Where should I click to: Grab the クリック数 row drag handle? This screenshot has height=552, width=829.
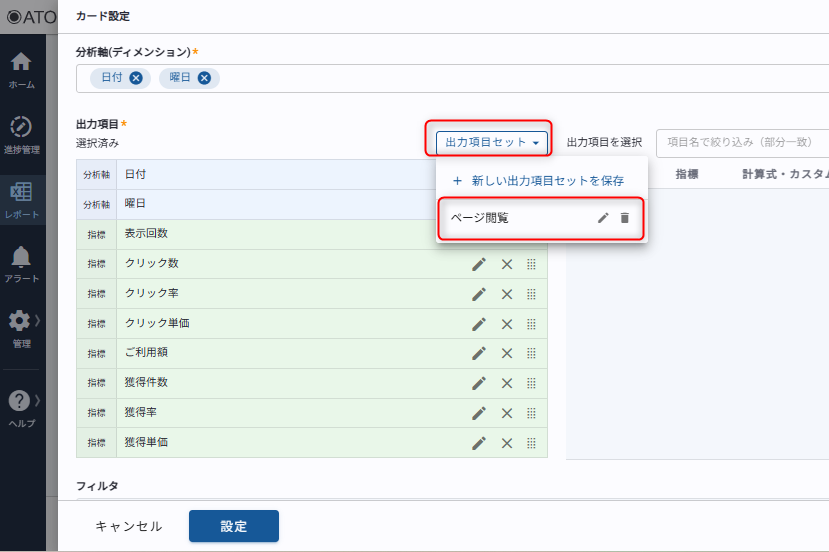531,264
